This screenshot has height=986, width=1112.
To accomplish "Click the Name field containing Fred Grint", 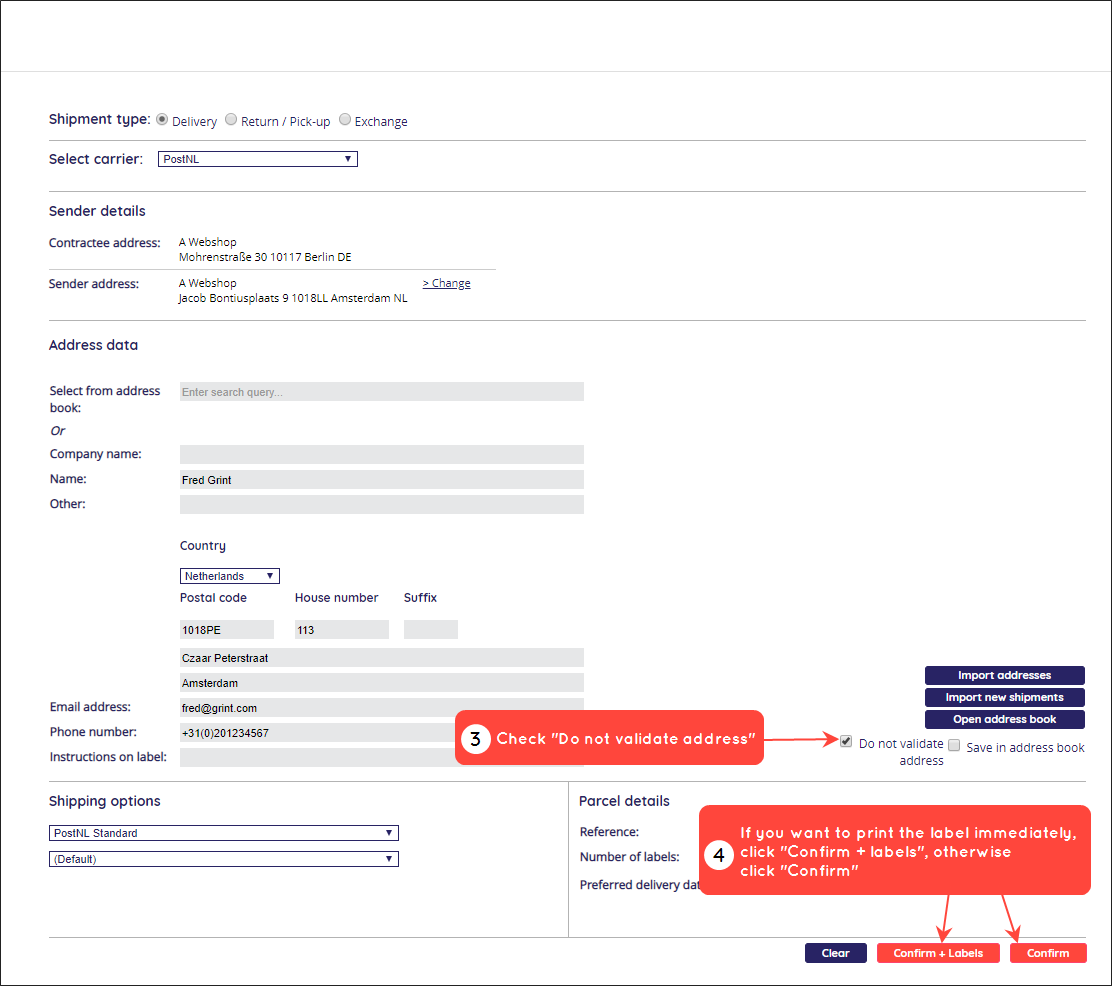I will [382, 480].
